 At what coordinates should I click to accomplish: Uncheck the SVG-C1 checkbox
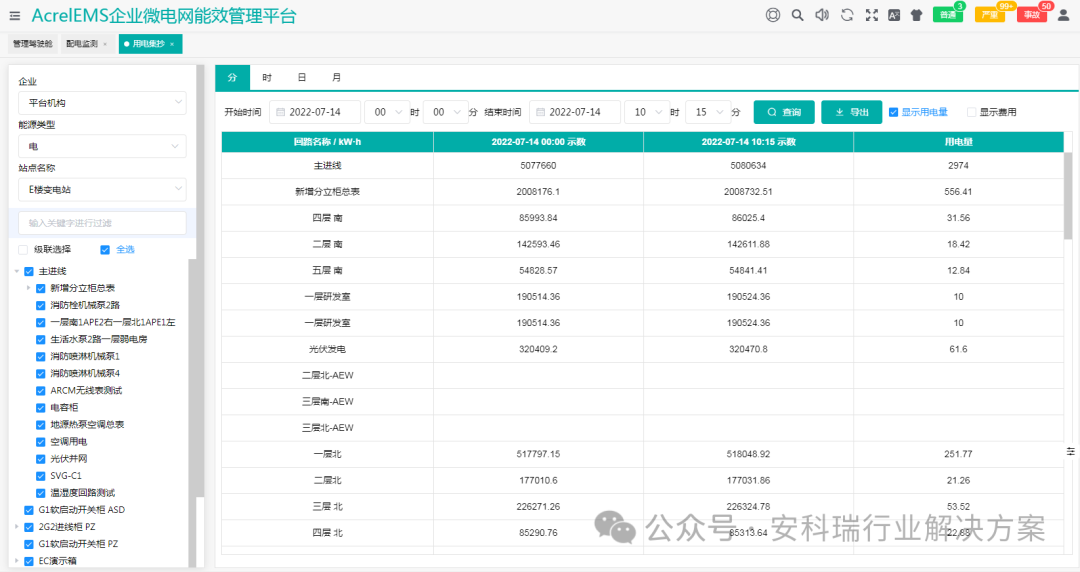(x=41, y=476)
